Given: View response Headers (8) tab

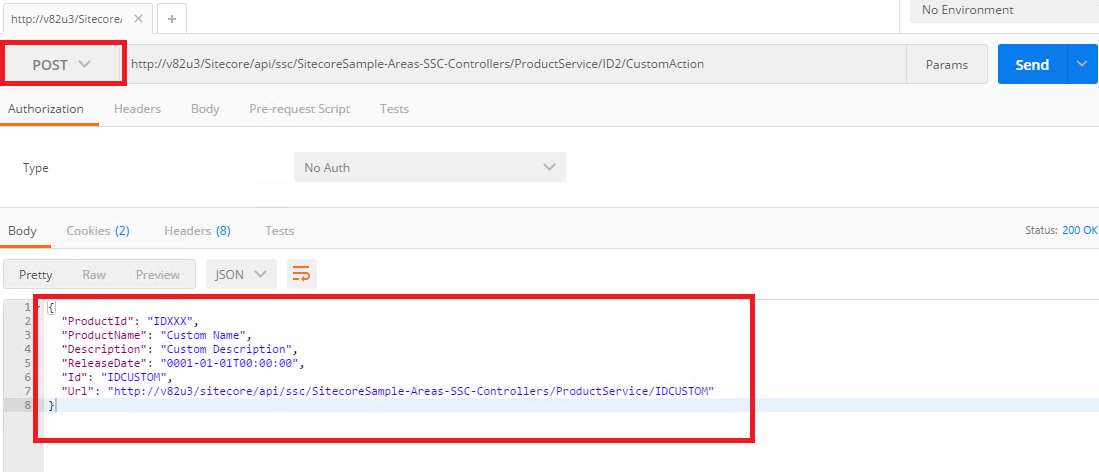Looking at the screenshot, I should click(197, 230).
